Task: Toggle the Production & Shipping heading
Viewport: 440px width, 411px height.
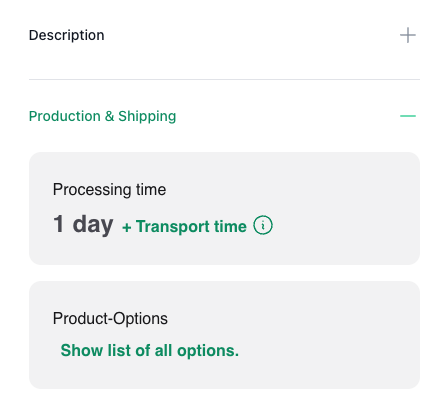Action: click(102, 116)
